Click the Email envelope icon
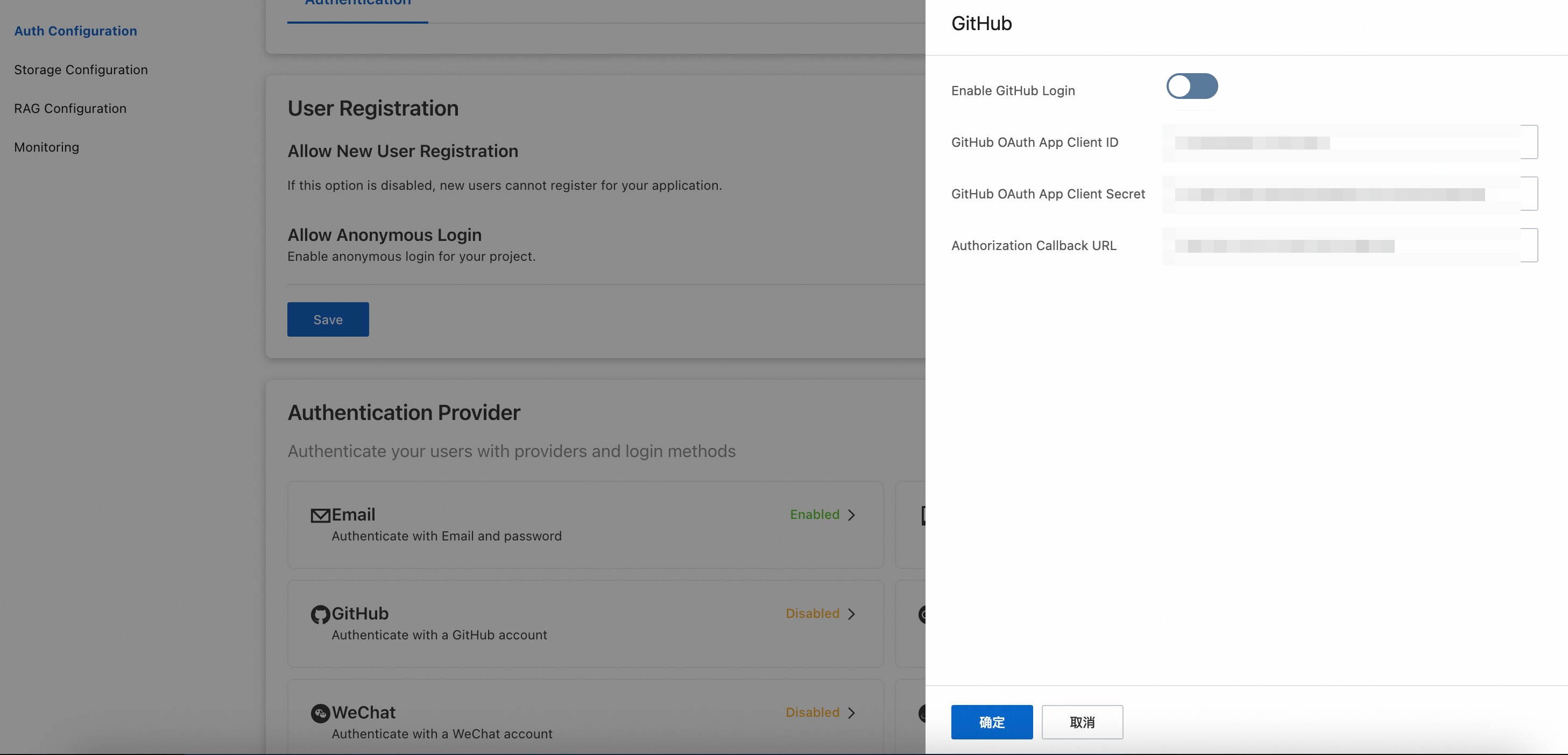This screenshot has width=1568, height=755. (x=320, y=515)
